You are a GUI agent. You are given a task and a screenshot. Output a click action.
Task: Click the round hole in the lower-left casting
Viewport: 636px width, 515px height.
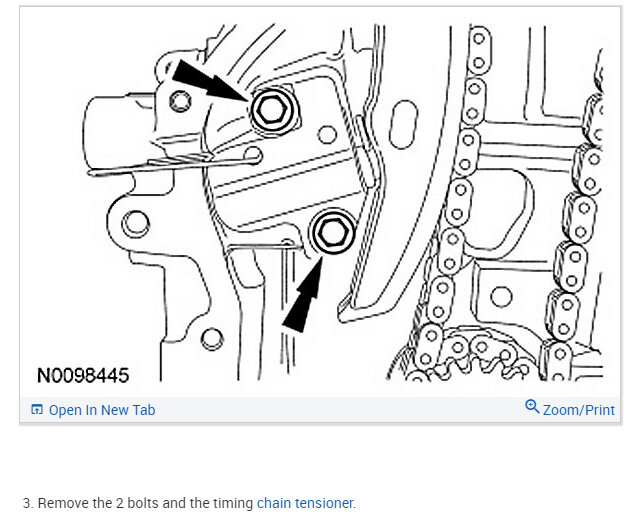(x=135, y=224)
